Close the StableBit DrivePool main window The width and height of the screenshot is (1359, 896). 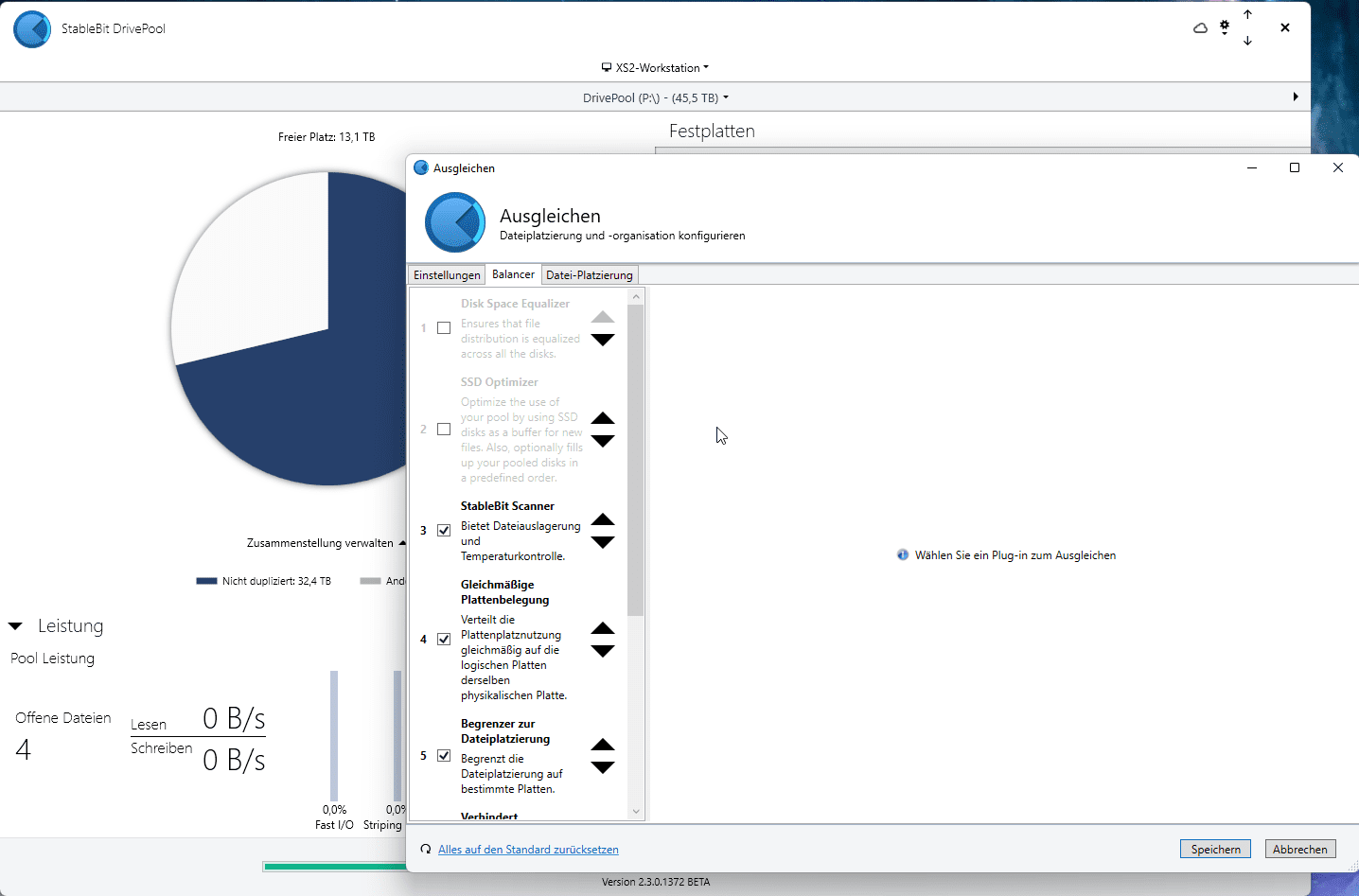[x=1285, y=27]
